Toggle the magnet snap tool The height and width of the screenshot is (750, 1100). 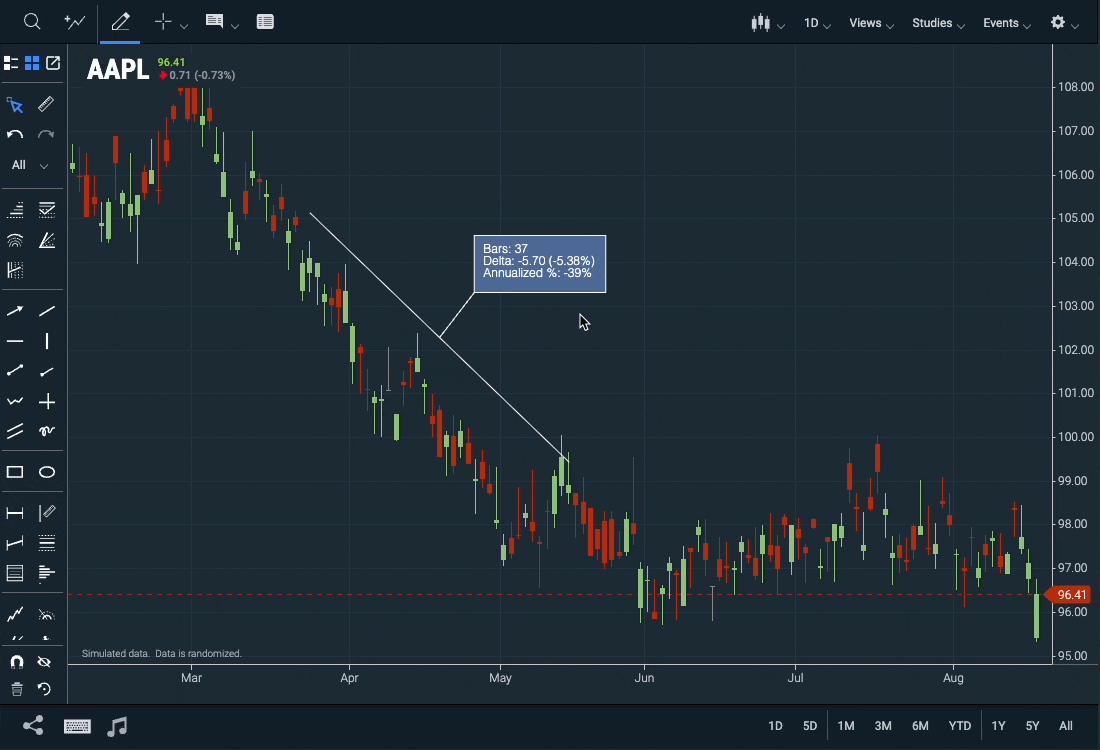(x=16, y=662)
